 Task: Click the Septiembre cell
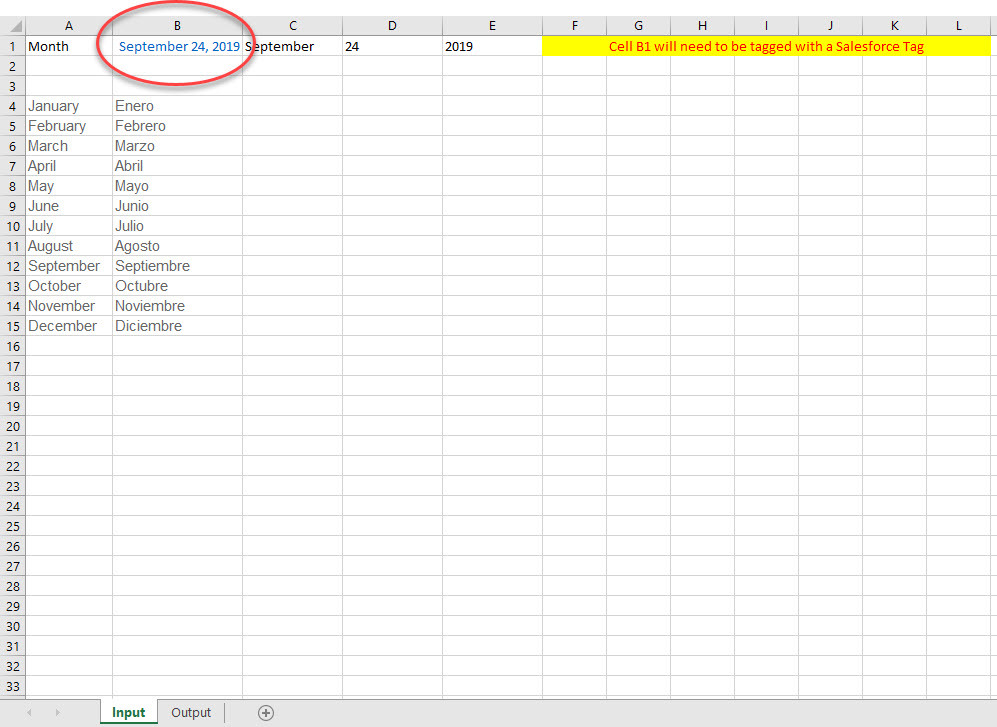tap(177, 266)
